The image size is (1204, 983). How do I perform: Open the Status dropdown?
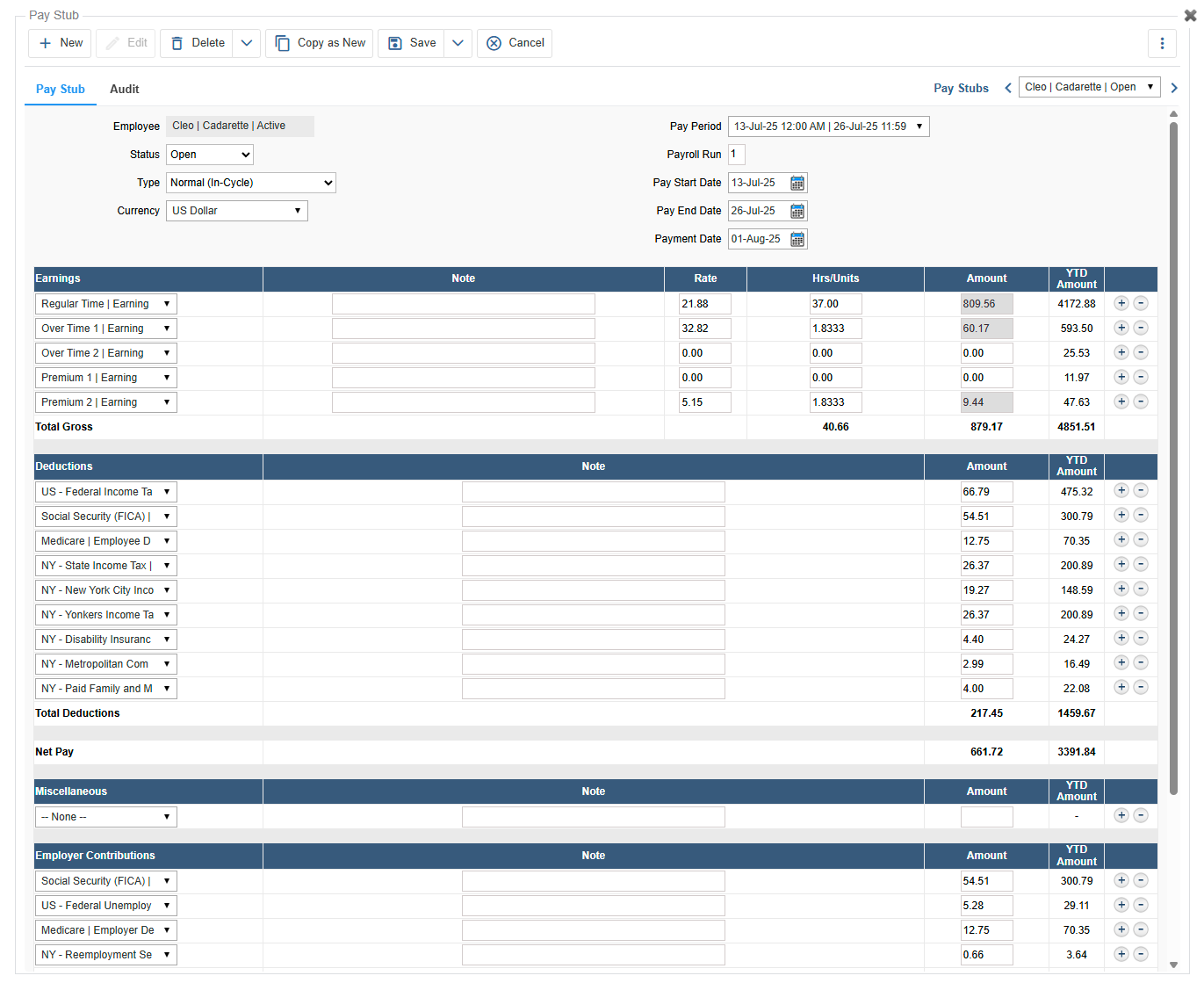pyautogui.click(x=209, y=155)
